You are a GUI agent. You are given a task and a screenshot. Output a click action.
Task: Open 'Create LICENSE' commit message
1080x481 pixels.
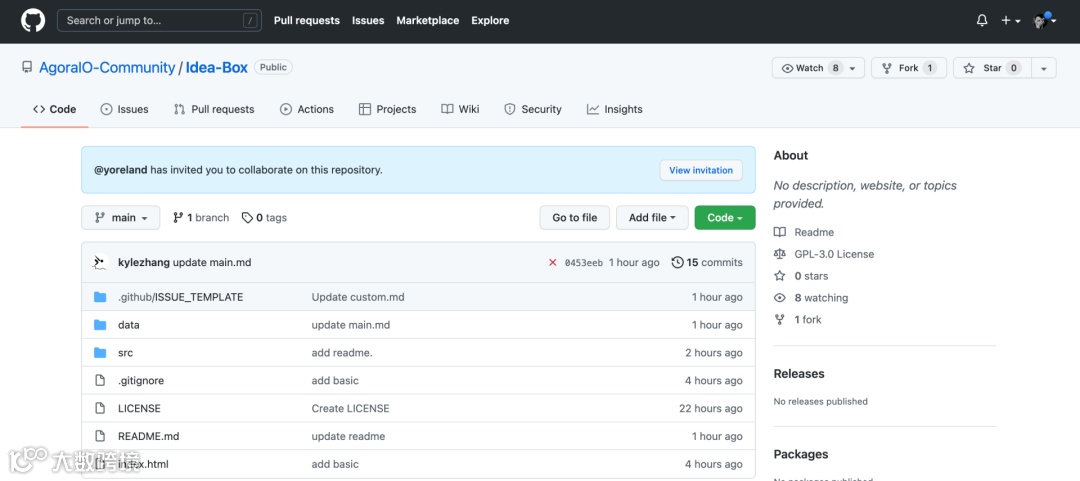pyautogui.click(x=351, y=408)
